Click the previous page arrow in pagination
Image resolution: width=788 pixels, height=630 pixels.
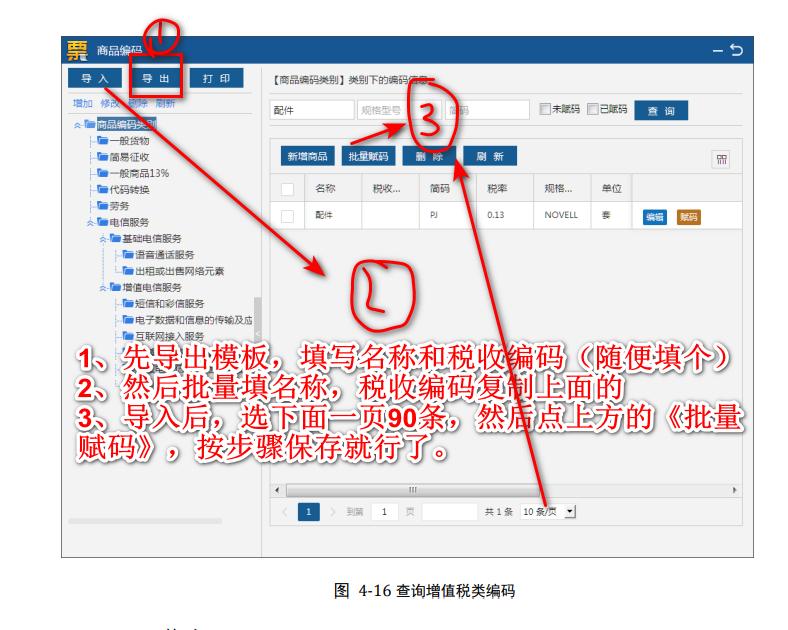pyautogui.click(x=285, y=512)
